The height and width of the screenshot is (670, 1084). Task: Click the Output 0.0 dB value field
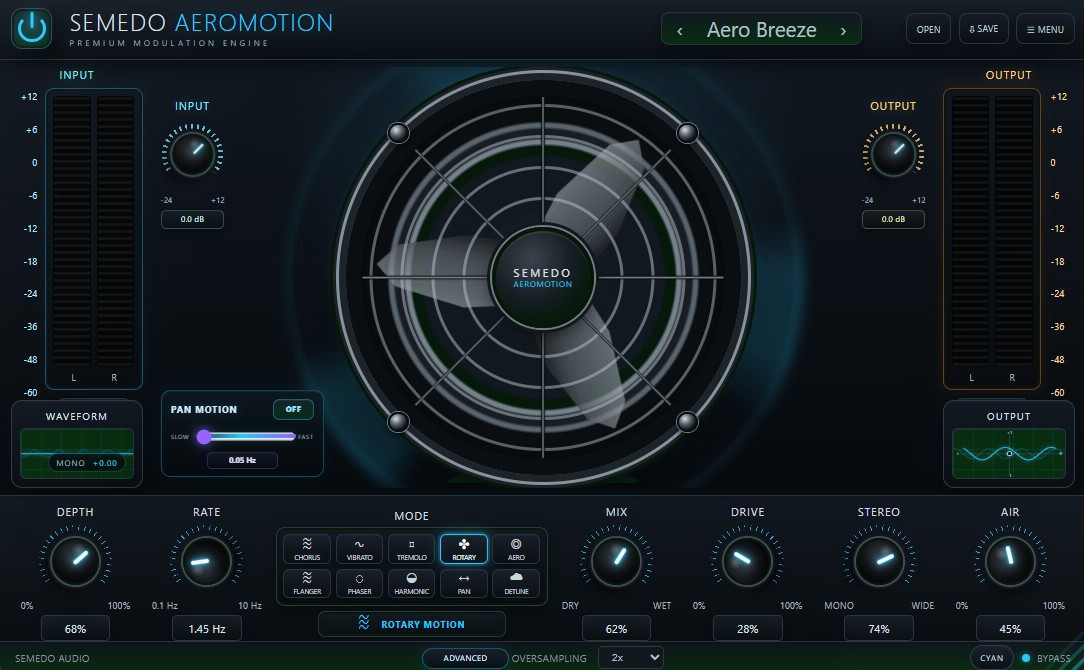893,219
